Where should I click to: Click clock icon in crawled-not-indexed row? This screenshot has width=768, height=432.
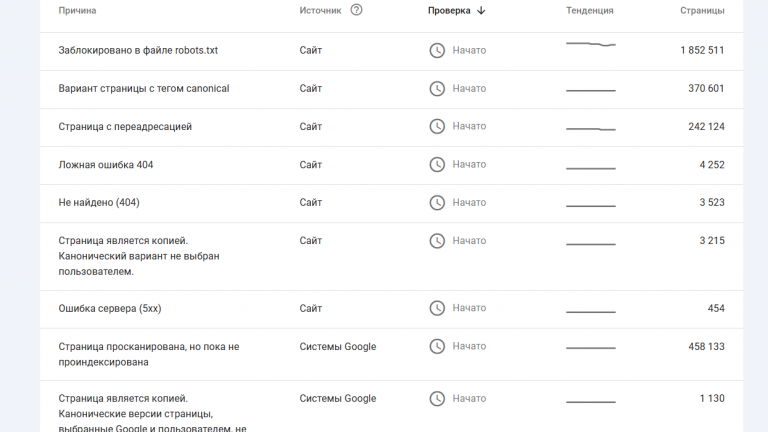point(437,346)
